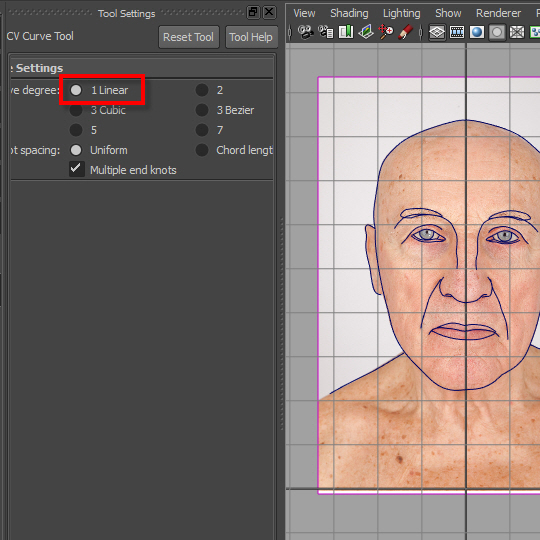
Task: Select Chord length knot spacing
Action: click(202, 150)
